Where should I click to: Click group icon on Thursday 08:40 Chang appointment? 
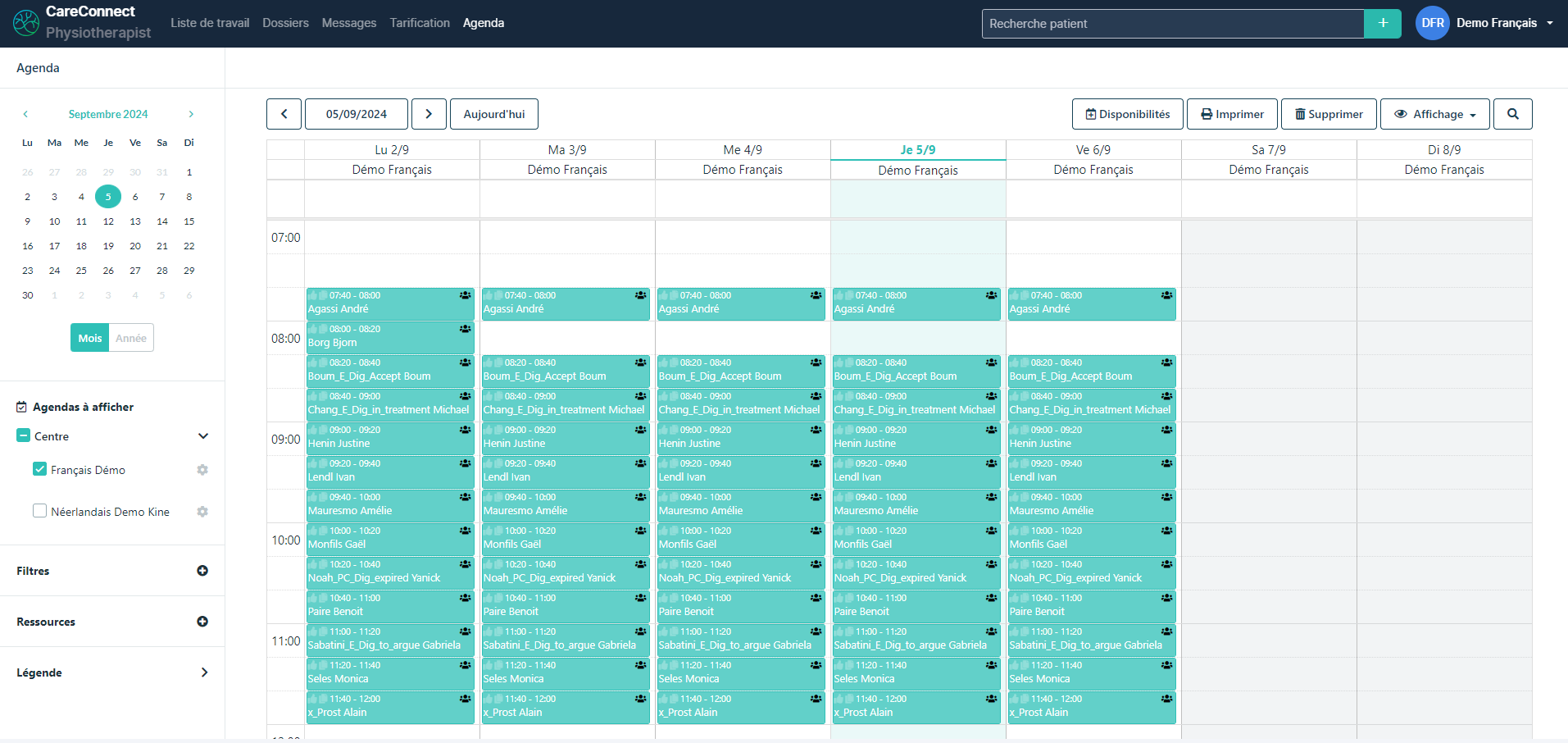992,396
